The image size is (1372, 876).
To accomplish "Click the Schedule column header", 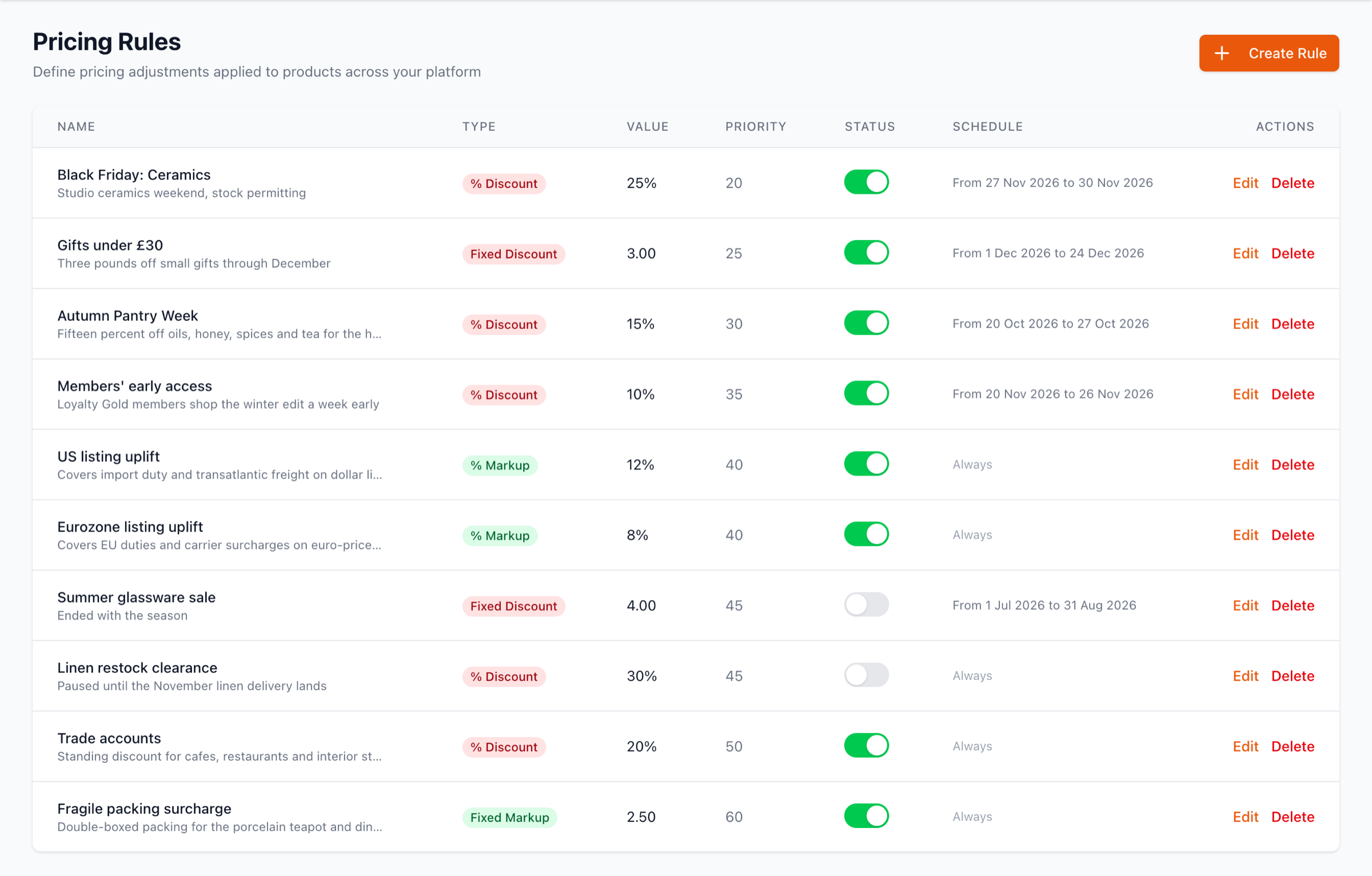I will click(x=987, y=126).
